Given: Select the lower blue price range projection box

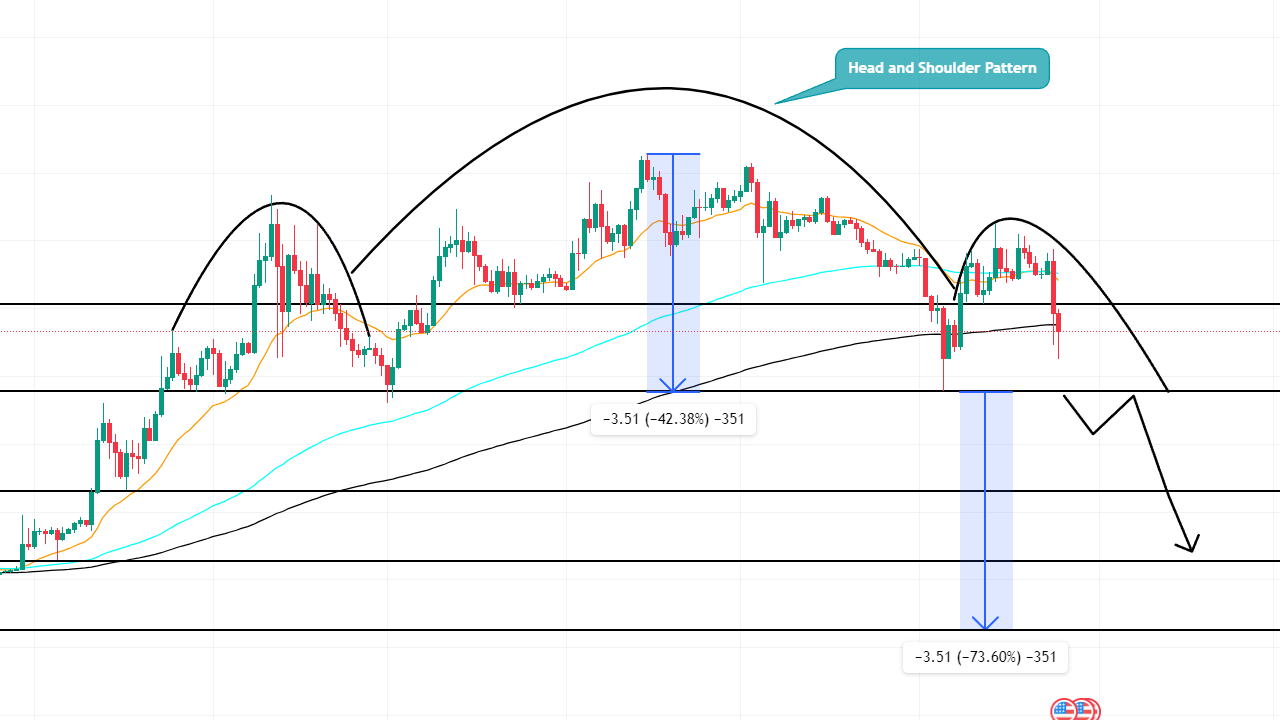Looking at the screenshot, I should [986, 510].
